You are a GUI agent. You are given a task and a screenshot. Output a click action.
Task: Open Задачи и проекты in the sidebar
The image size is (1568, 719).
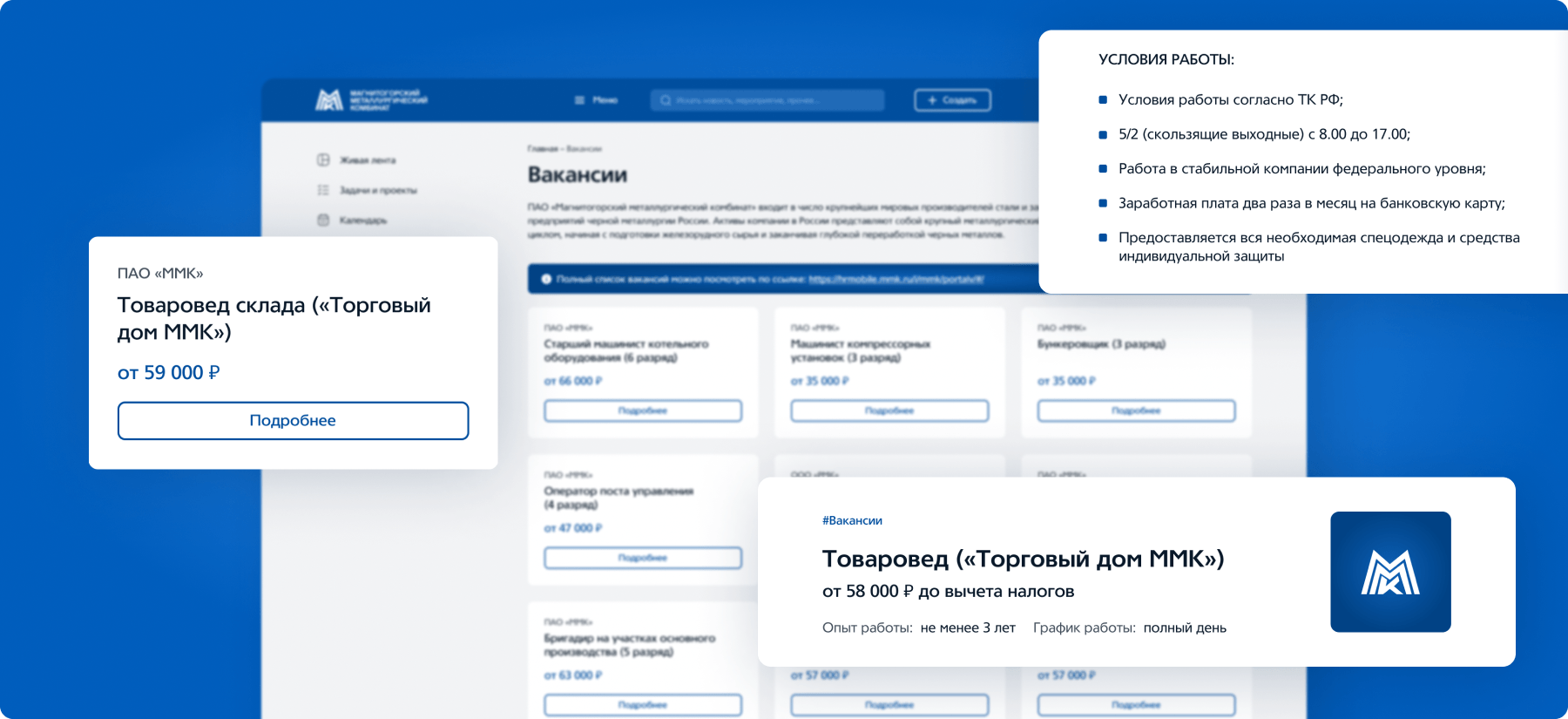click(367, 190)
